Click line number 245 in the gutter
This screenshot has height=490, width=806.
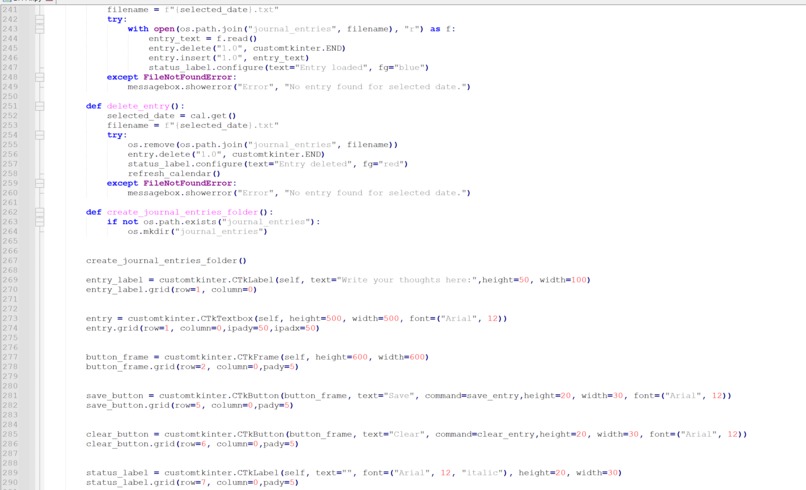tap(10, 48)
